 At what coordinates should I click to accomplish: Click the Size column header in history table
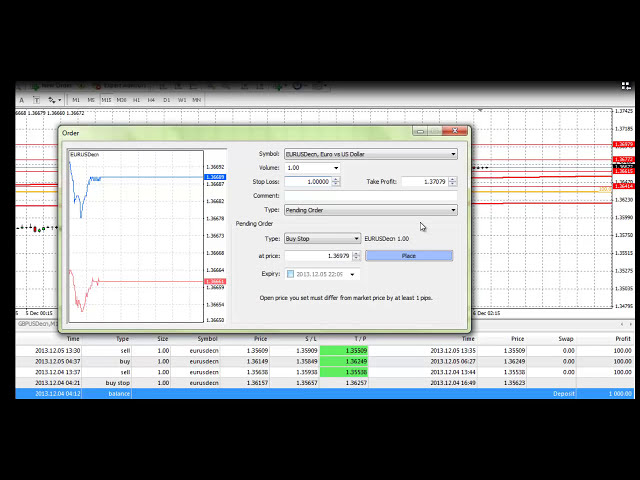[162, 339]
